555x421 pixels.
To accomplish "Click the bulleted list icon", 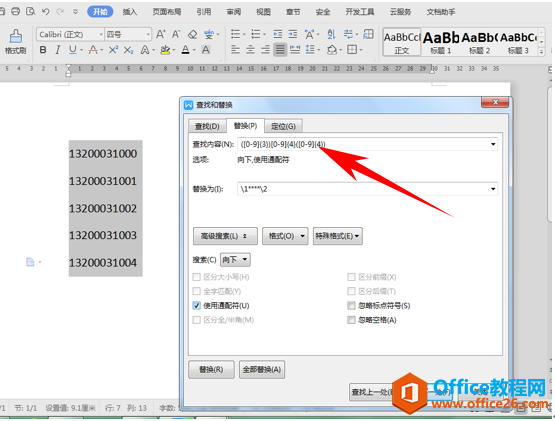I will tap(235, 34).
